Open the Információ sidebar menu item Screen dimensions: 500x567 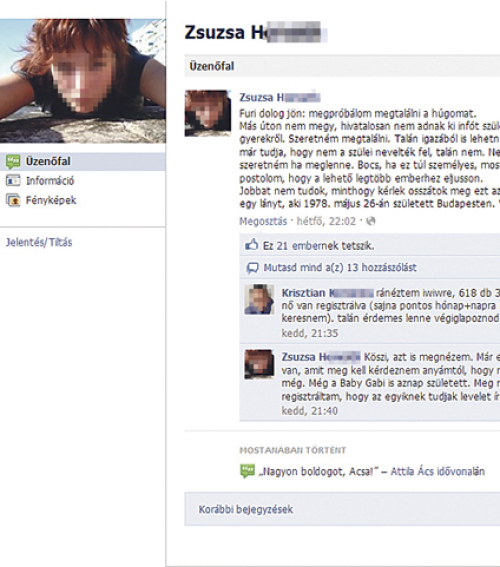[50, 180]
